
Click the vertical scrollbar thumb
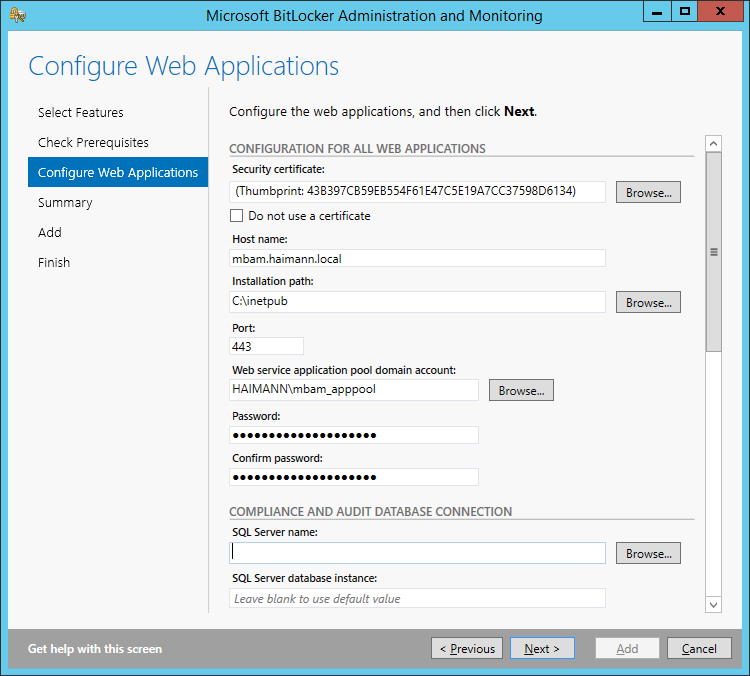click(713, 252)
